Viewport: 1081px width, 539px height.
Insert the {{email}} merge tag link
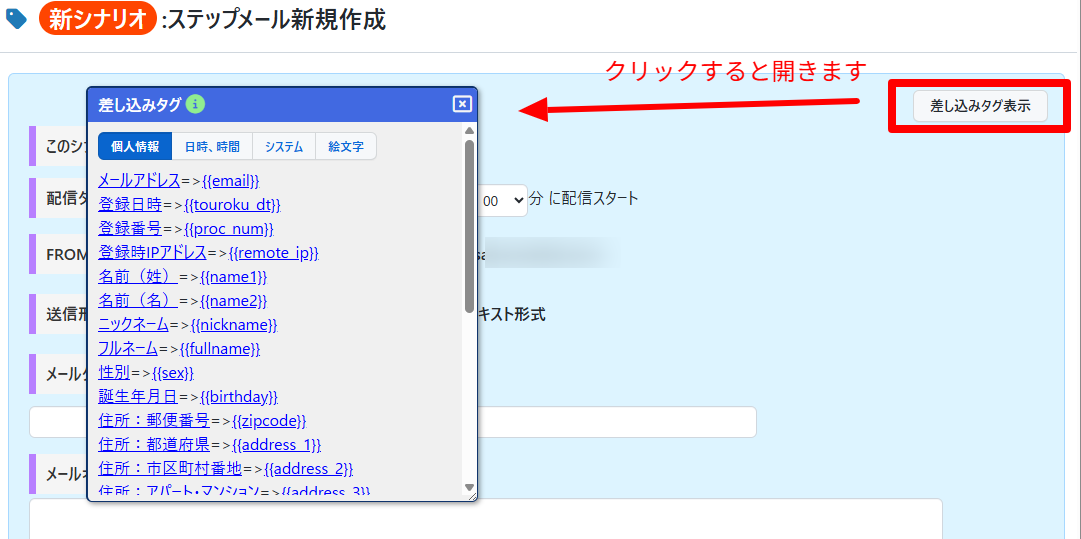point(229,181)
